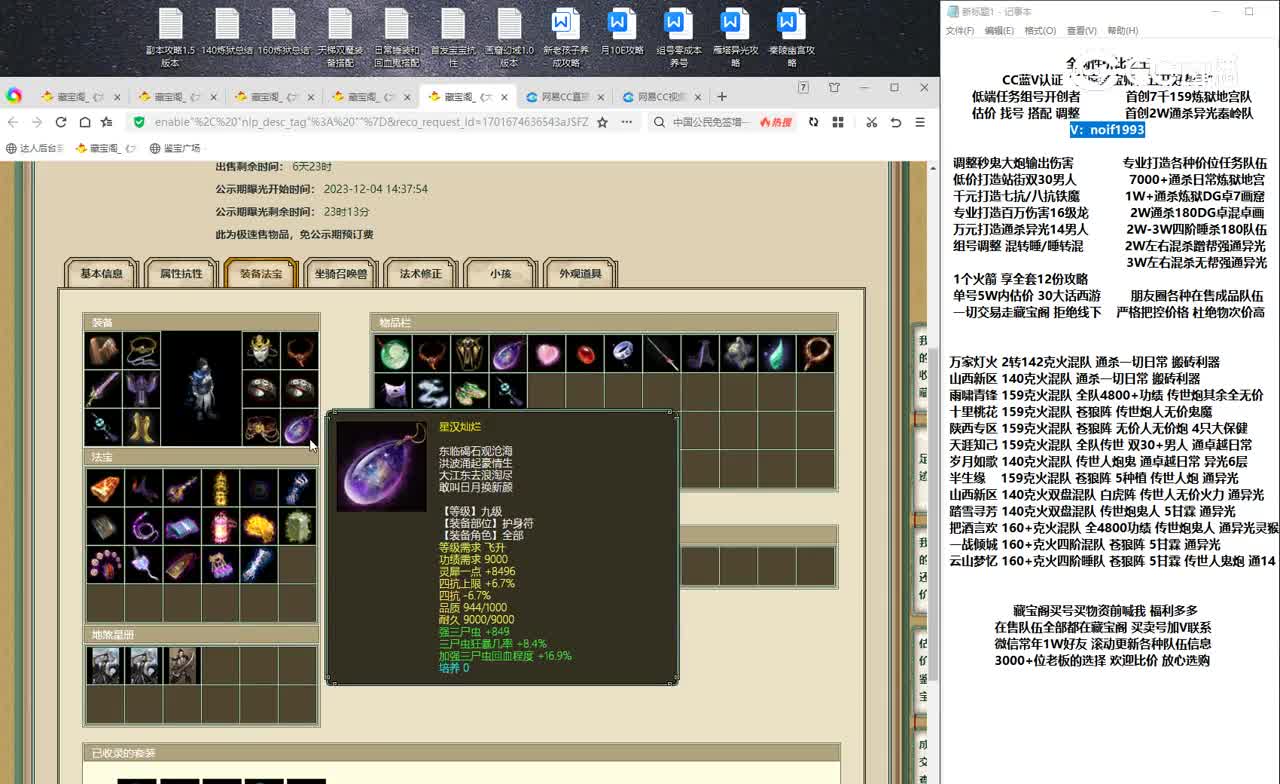Viewport: 1280px width, 784px height.
Task: Switch to the 外观道具 tab
Action: [580, 273]
